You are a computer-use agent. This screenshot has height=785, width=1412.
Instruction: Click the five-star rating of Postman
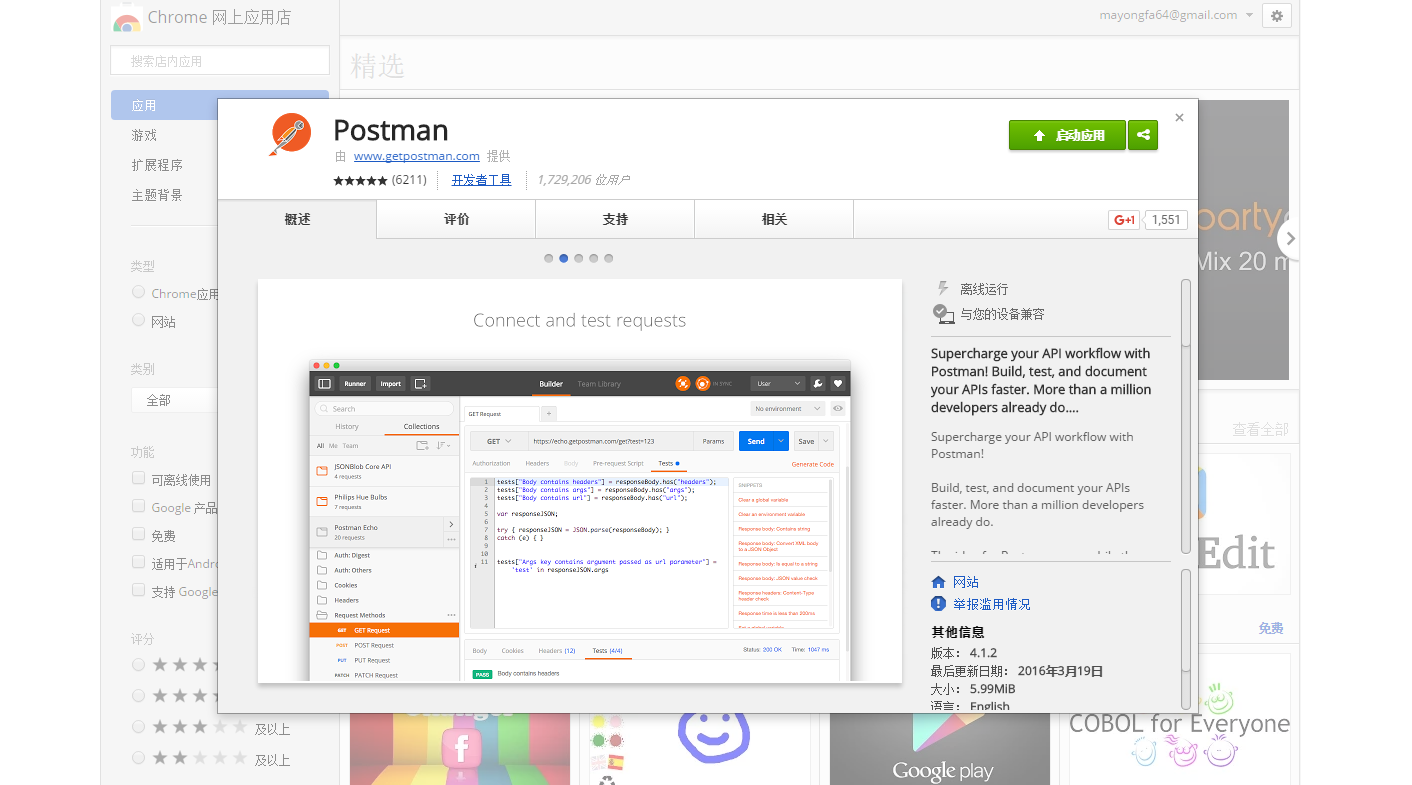click(360, 180)
